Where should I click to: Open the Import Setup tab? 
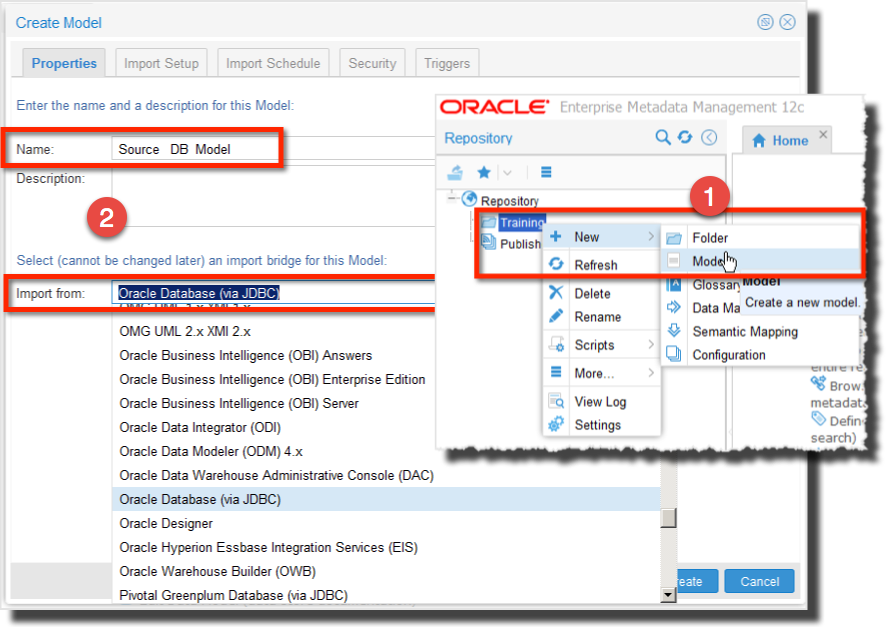pos(161,63)
